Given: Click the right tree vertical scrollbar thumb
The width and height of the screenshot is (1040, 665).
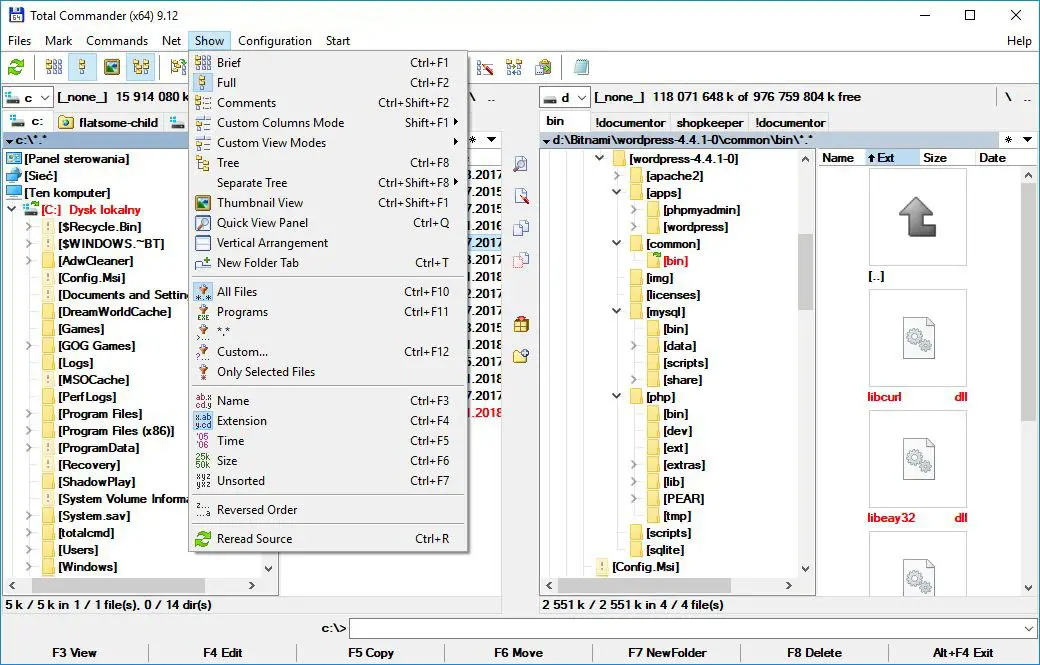Looking at the screenshot, I should 805,272.
